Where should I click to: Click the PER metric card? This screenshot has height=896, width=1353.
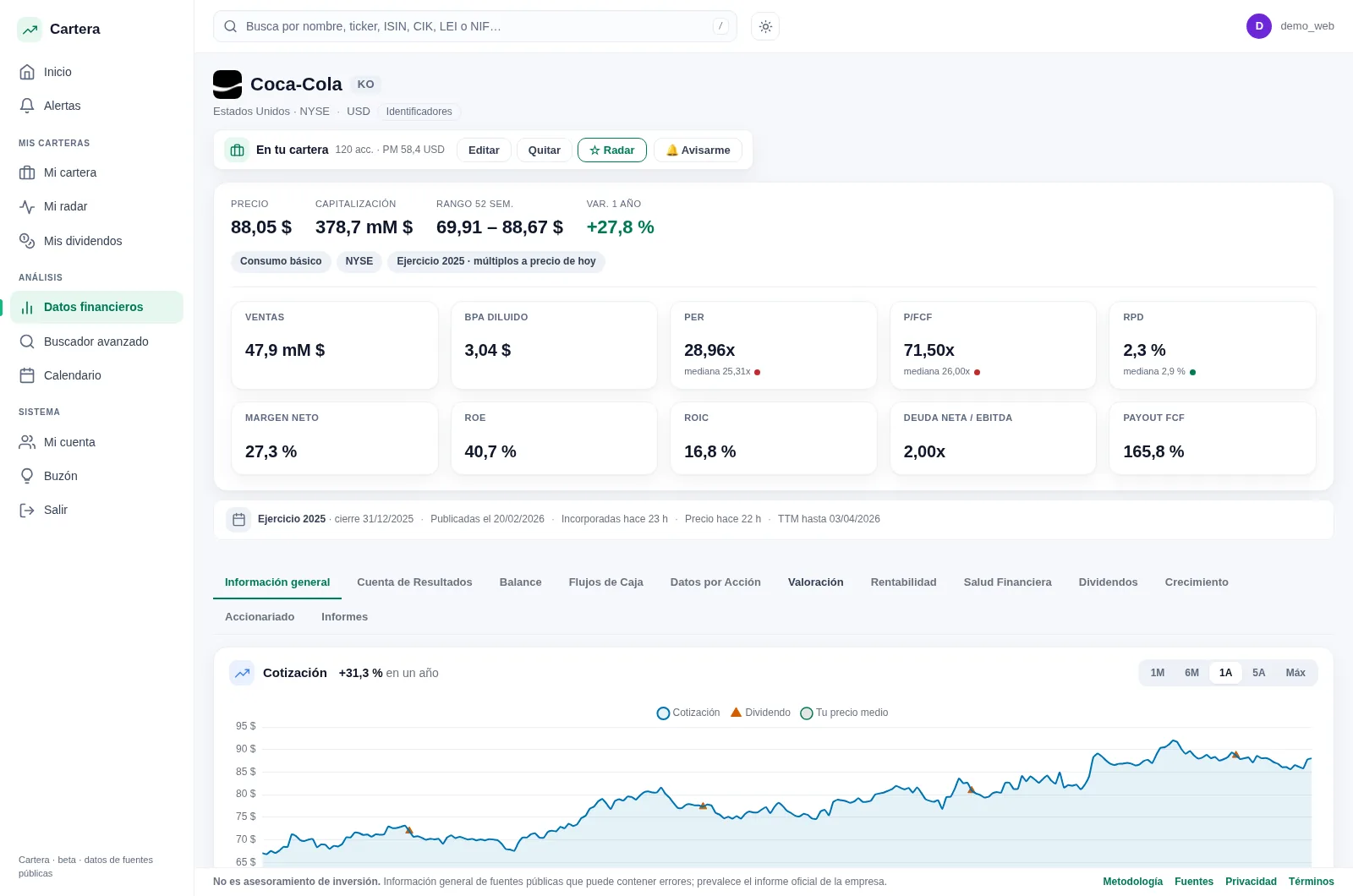pos(774,345)
